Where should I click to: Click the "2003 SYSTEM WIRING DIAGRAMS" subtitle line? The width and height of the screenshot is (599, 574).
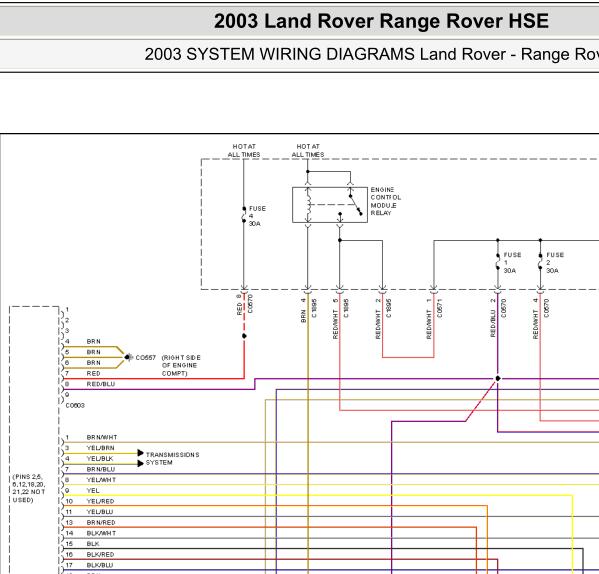tap(371, 54)
